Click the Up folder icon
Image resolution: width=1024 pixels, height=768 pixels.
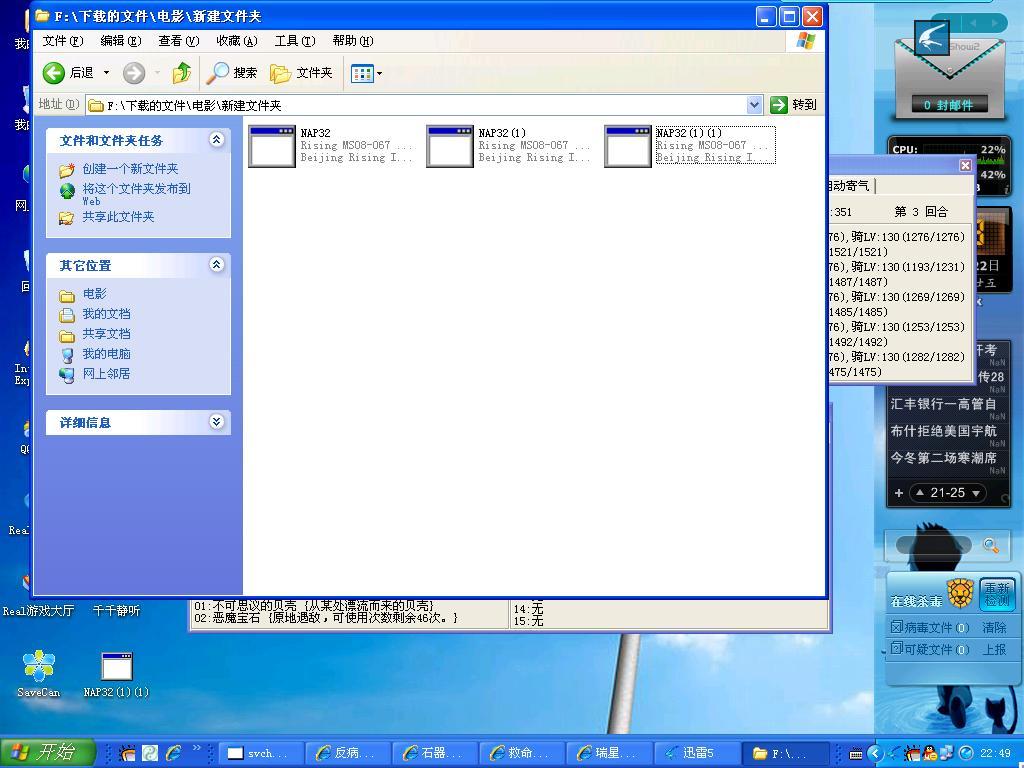tap(181, 73)
